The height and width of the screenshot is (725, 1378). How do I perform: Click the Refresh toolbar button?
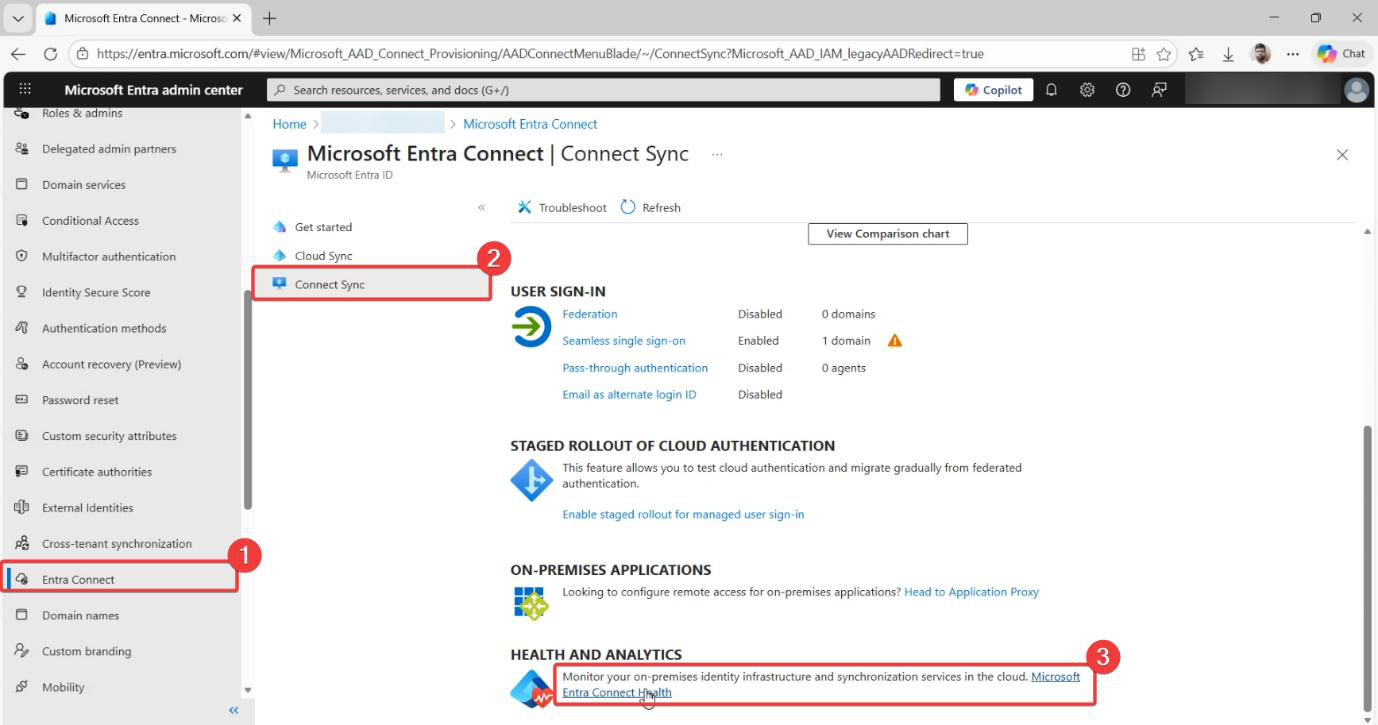(651, 207)
